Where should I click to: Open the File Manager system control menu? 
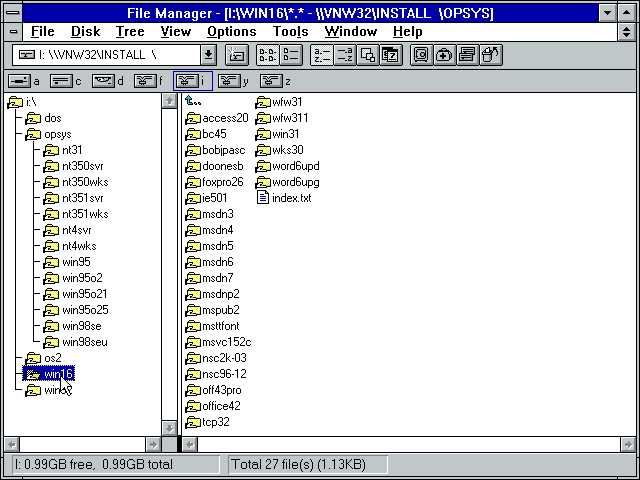13,12
